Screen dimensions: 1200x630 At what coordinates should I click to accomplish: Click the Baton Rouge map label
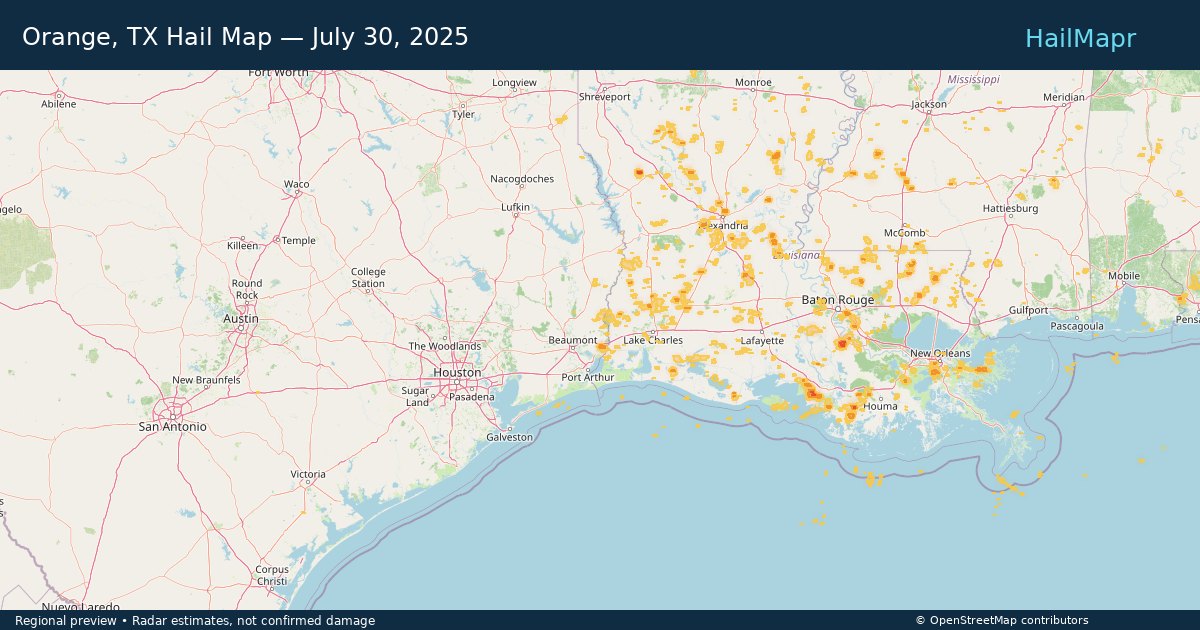click(x=838, y=300)
